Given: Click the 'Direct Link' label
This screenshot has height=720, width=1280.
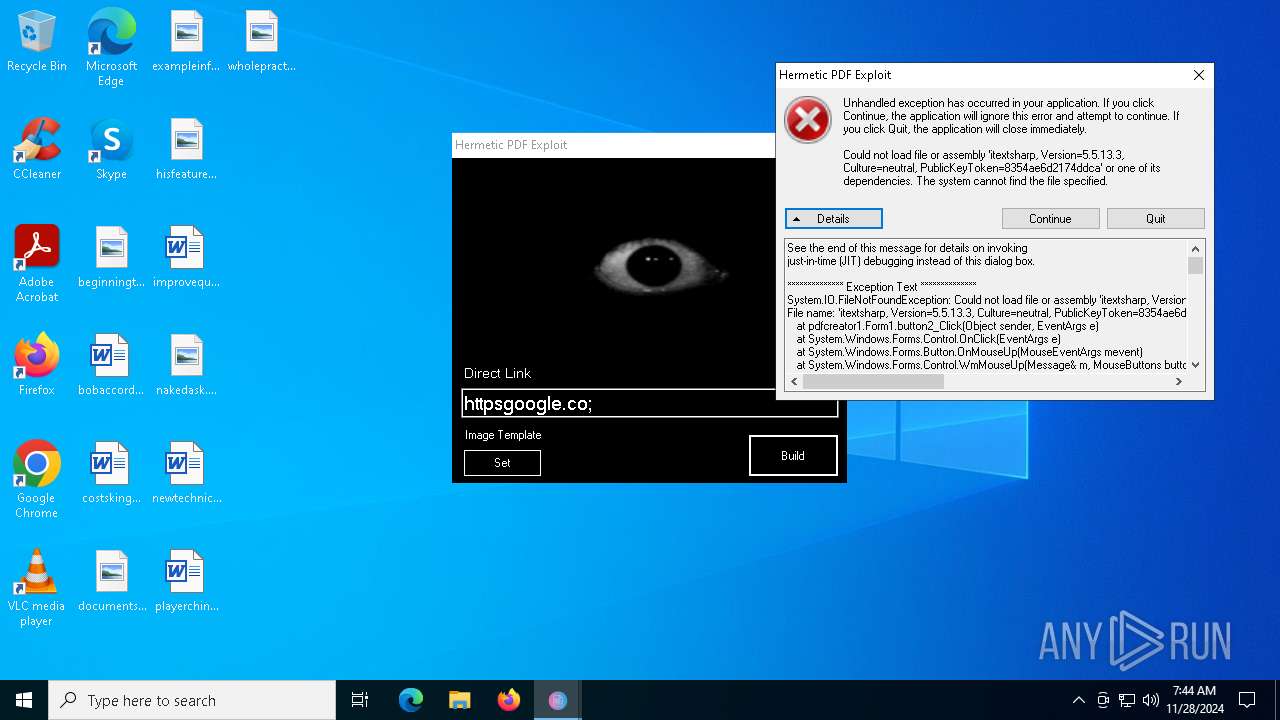Looking at the screenshot, I should (497, 373).
